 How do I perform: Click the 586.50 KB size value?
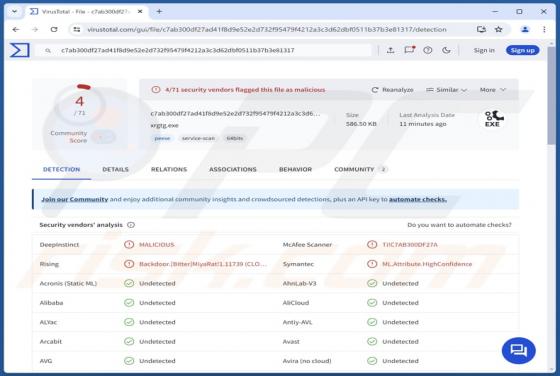pos(361,124)
